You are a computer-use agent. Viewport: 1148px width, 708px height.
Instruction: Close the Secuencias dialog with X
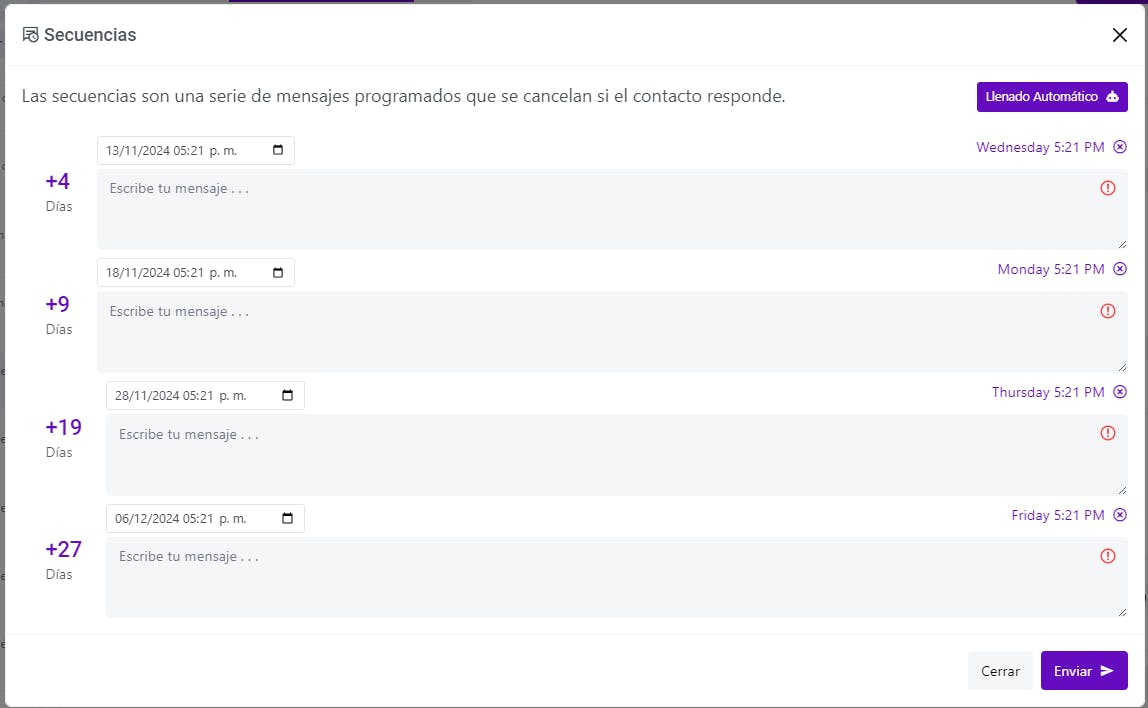(1119, 35)
